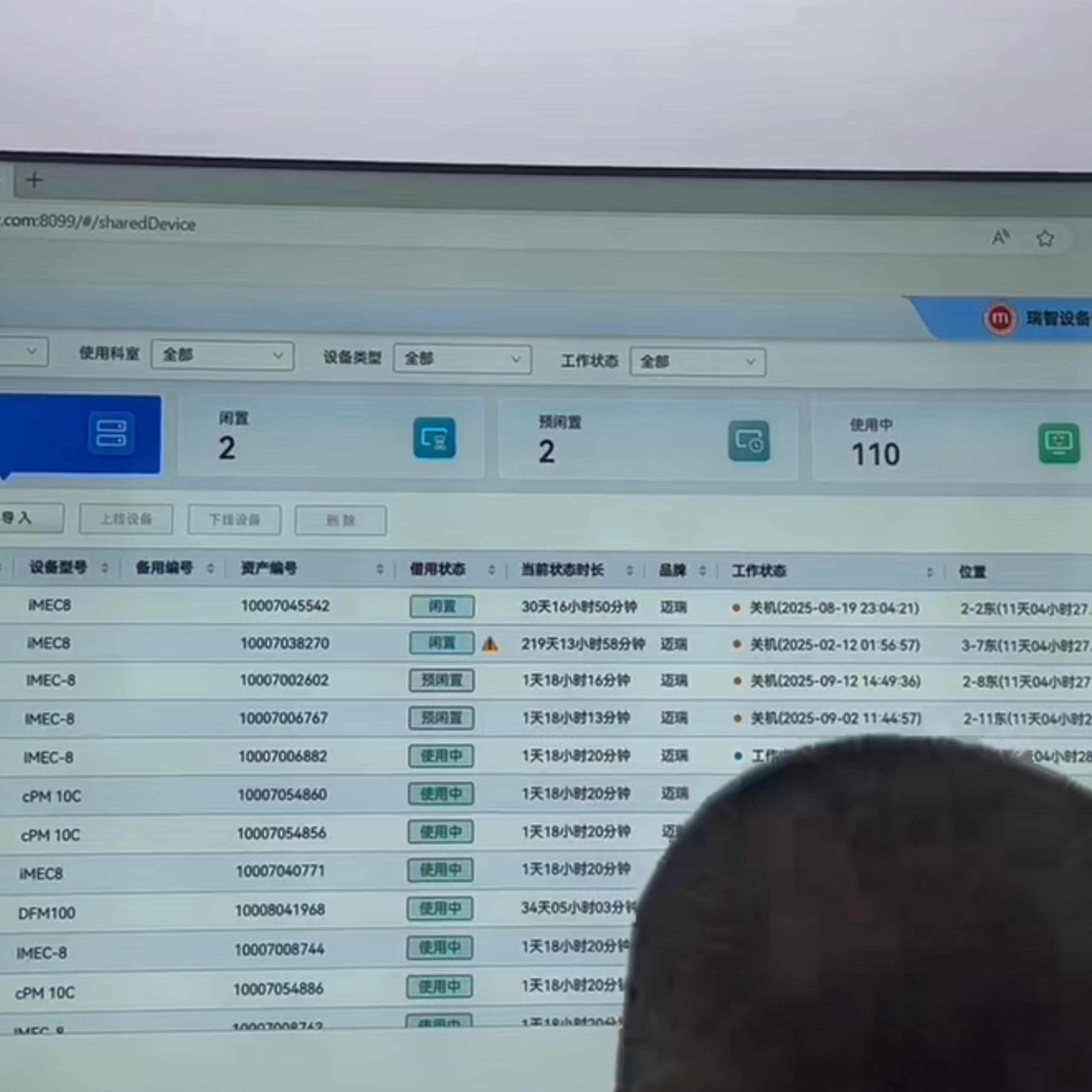This screenshot has height=1092, width=1092.
Task: Click the 删除 delete button
Action: 340,520
